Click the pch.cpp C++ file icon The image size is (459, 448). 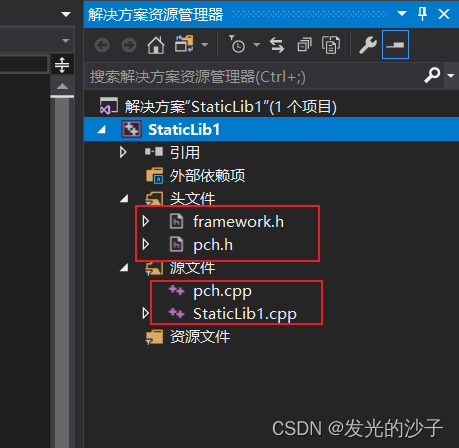(176, 290)
